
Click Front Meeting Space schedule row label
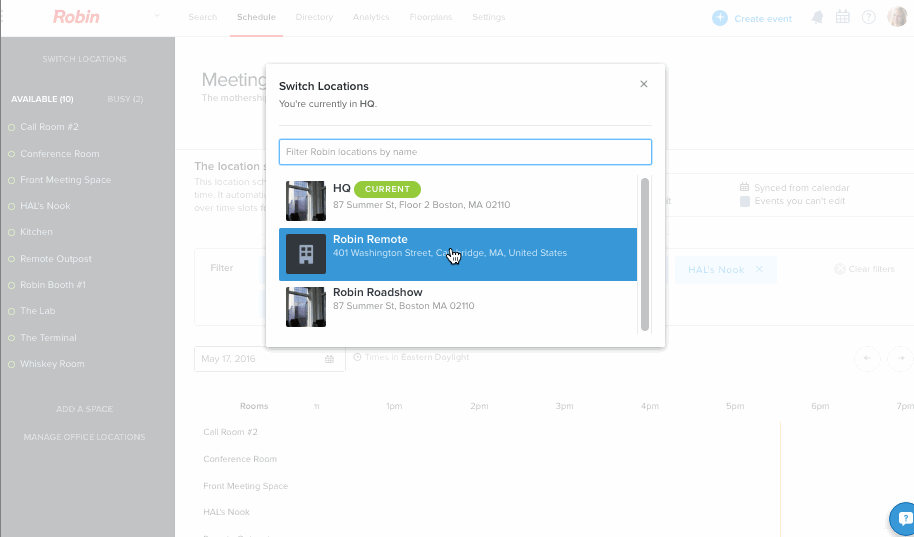pyautogui.click(x=245, y=486)
